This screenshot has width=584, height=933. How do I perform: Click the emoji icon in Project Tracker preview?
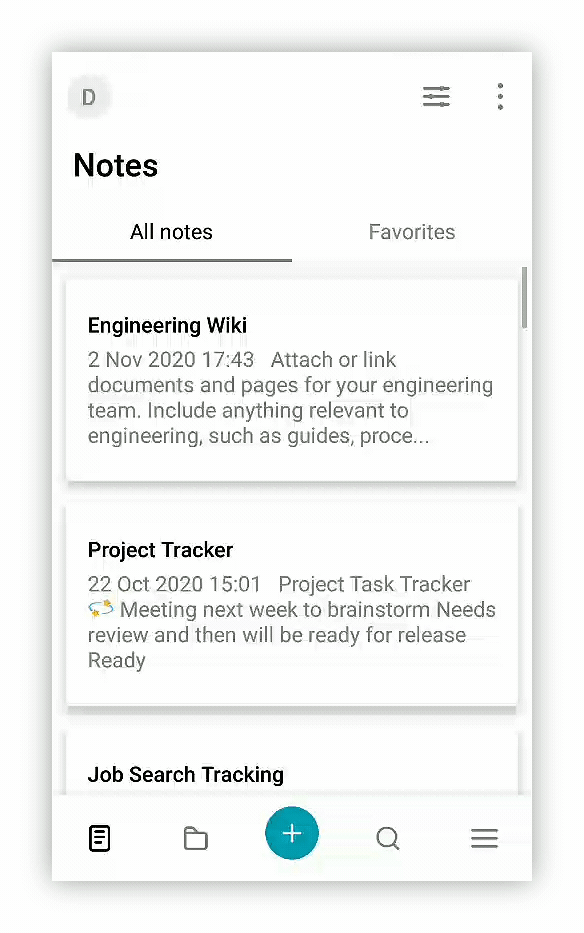(101, 609)
